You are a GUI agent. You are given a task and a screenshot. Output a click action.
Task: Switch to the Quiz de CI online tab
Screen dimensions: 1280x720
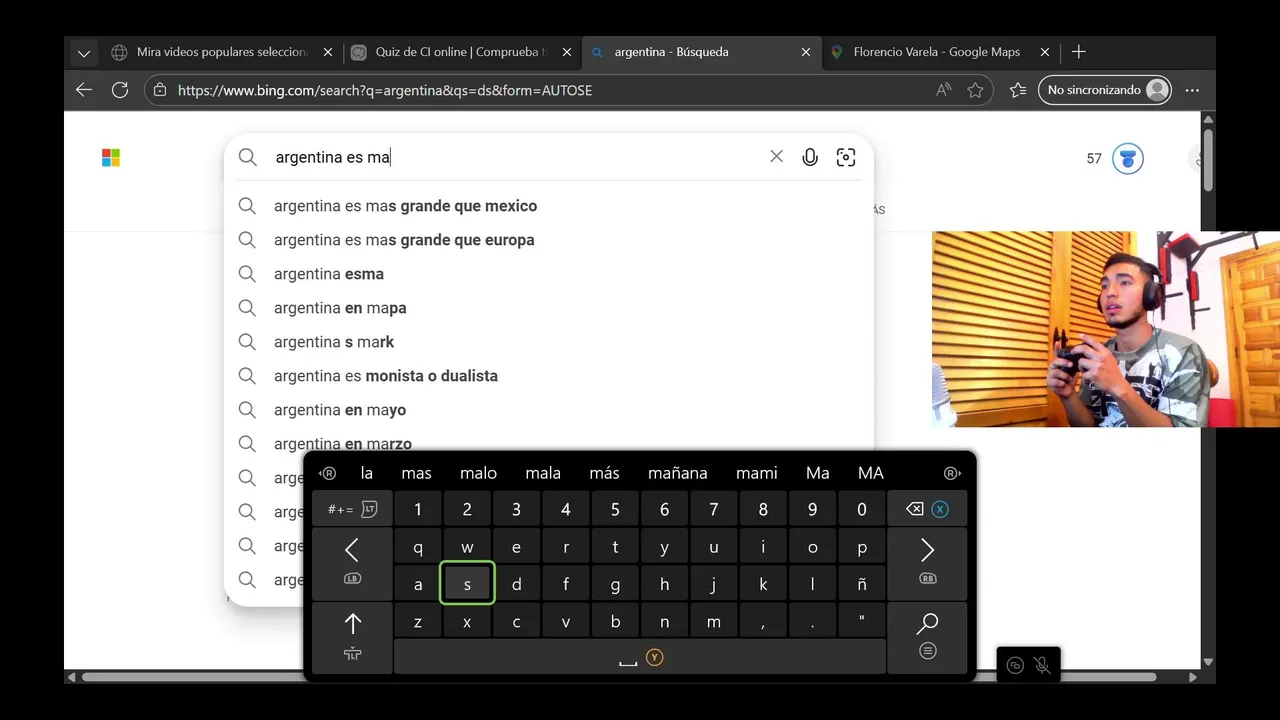(x=461, y=52)
